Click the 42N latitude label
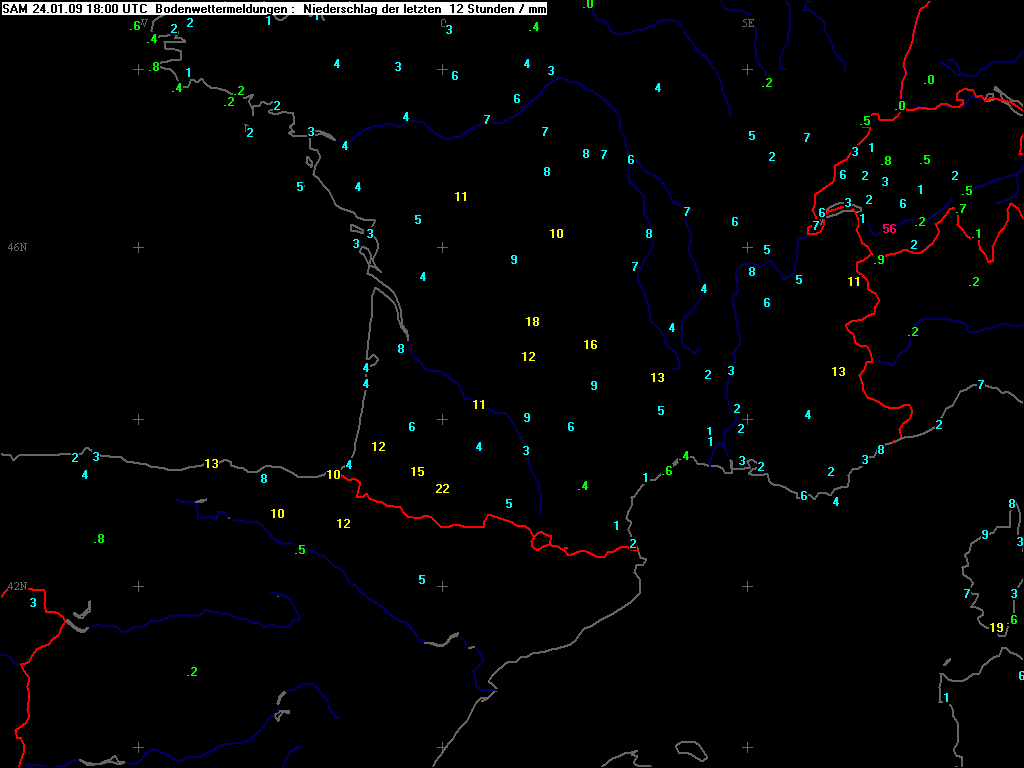Viewport: 1024px width, 768px height. pyautogui.click(x=17, y=586)
